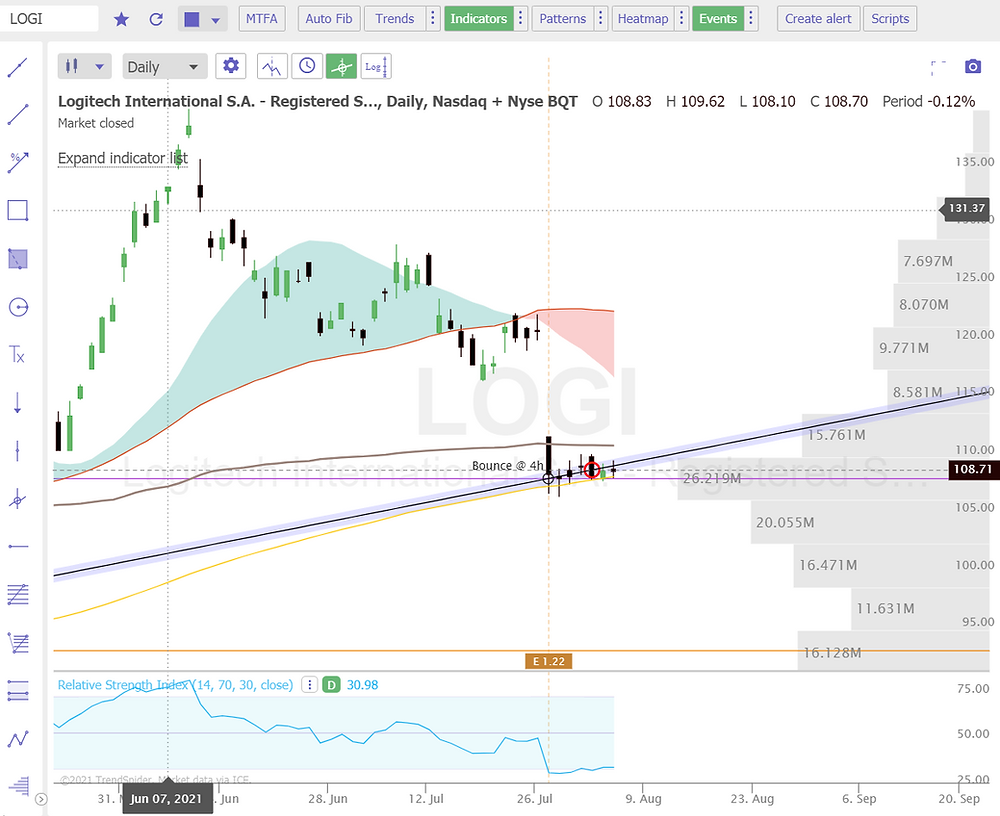Click the Create alert button

[x=818, y=19]
